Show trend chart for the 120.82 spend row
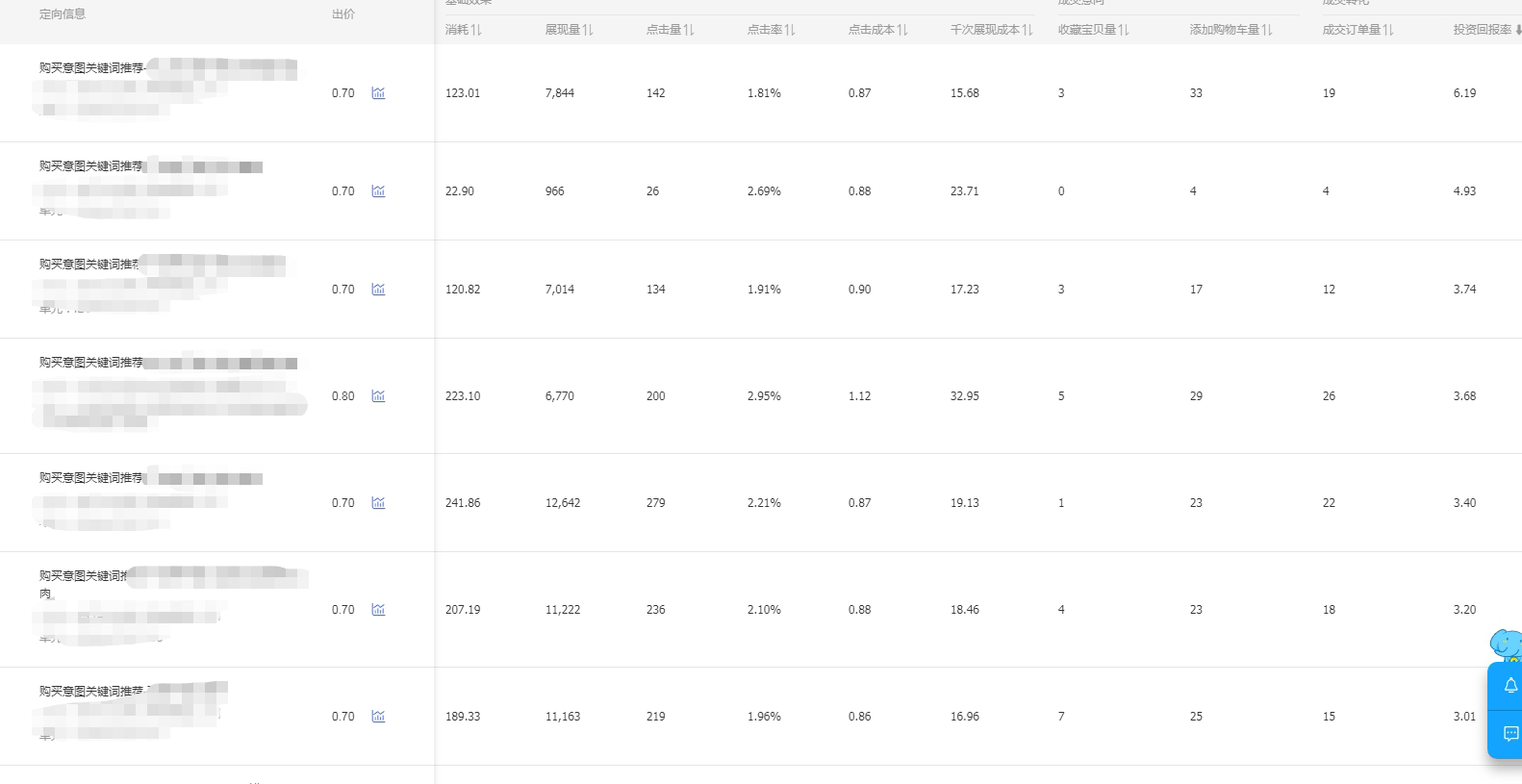 378,290
